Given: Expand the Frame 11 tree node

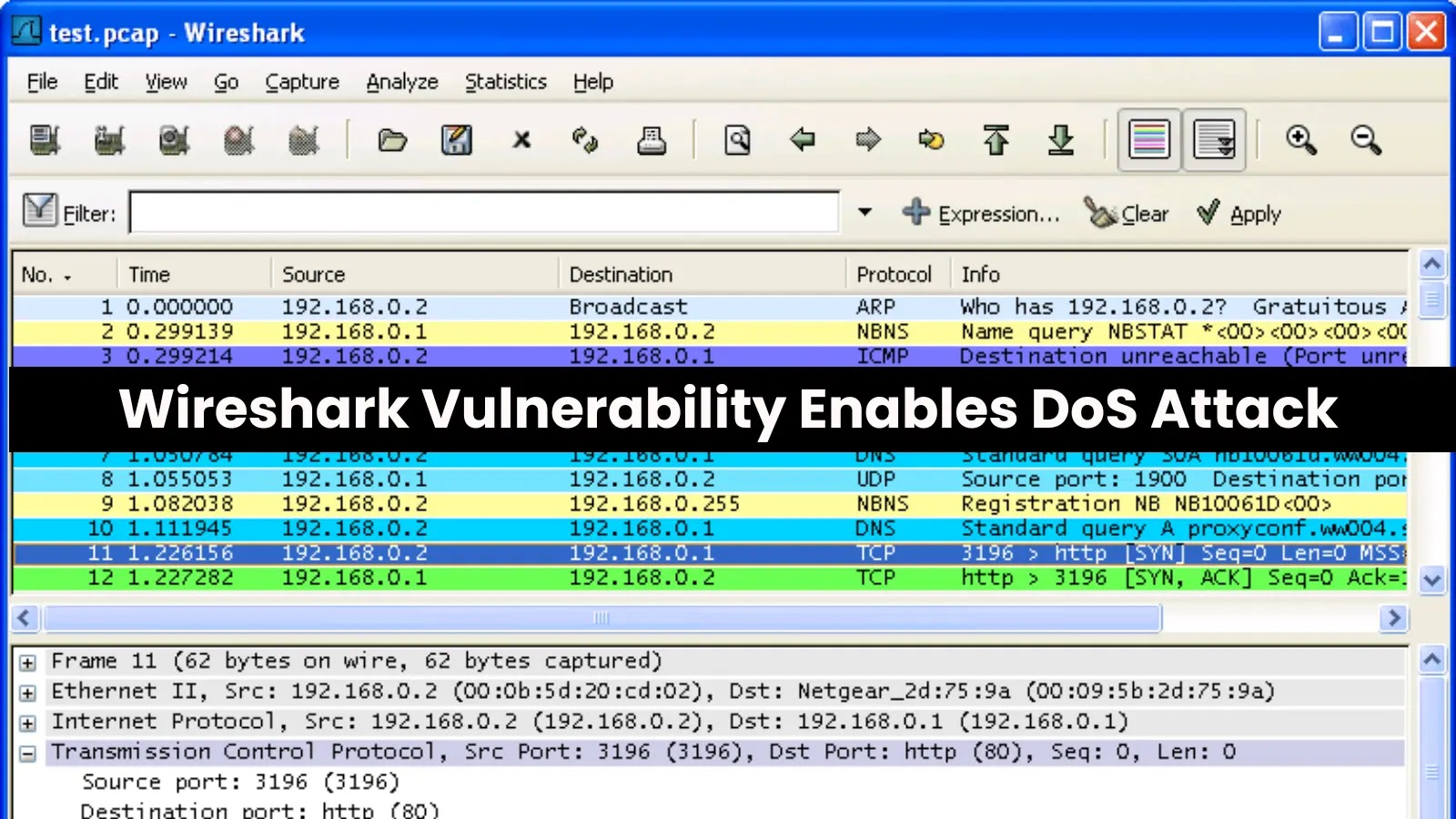Looking at the screenshot, I should click(x=28, y=662).
